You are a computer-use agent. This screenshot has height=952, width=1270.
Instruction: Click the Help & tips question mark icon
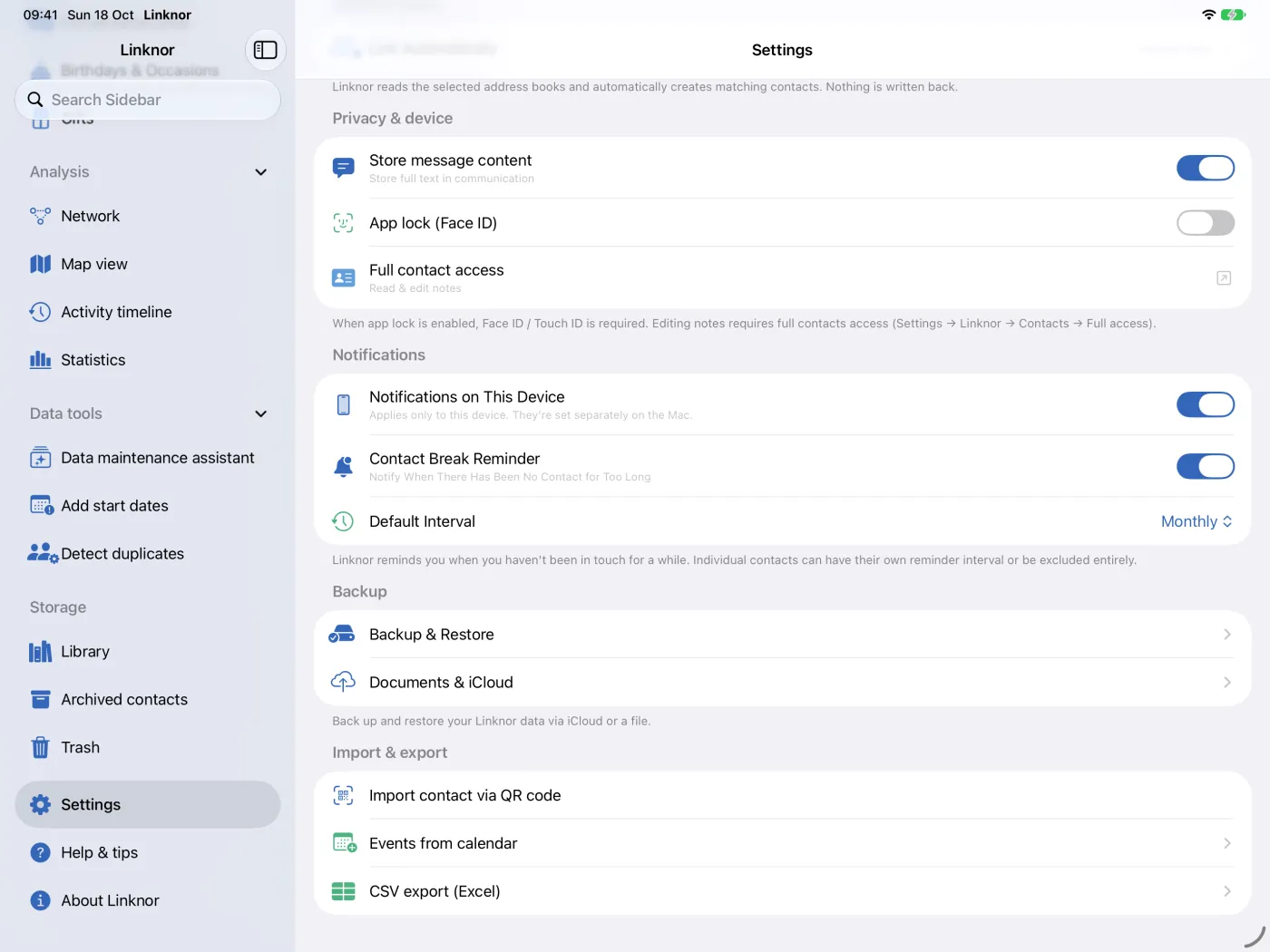point(40,852)
